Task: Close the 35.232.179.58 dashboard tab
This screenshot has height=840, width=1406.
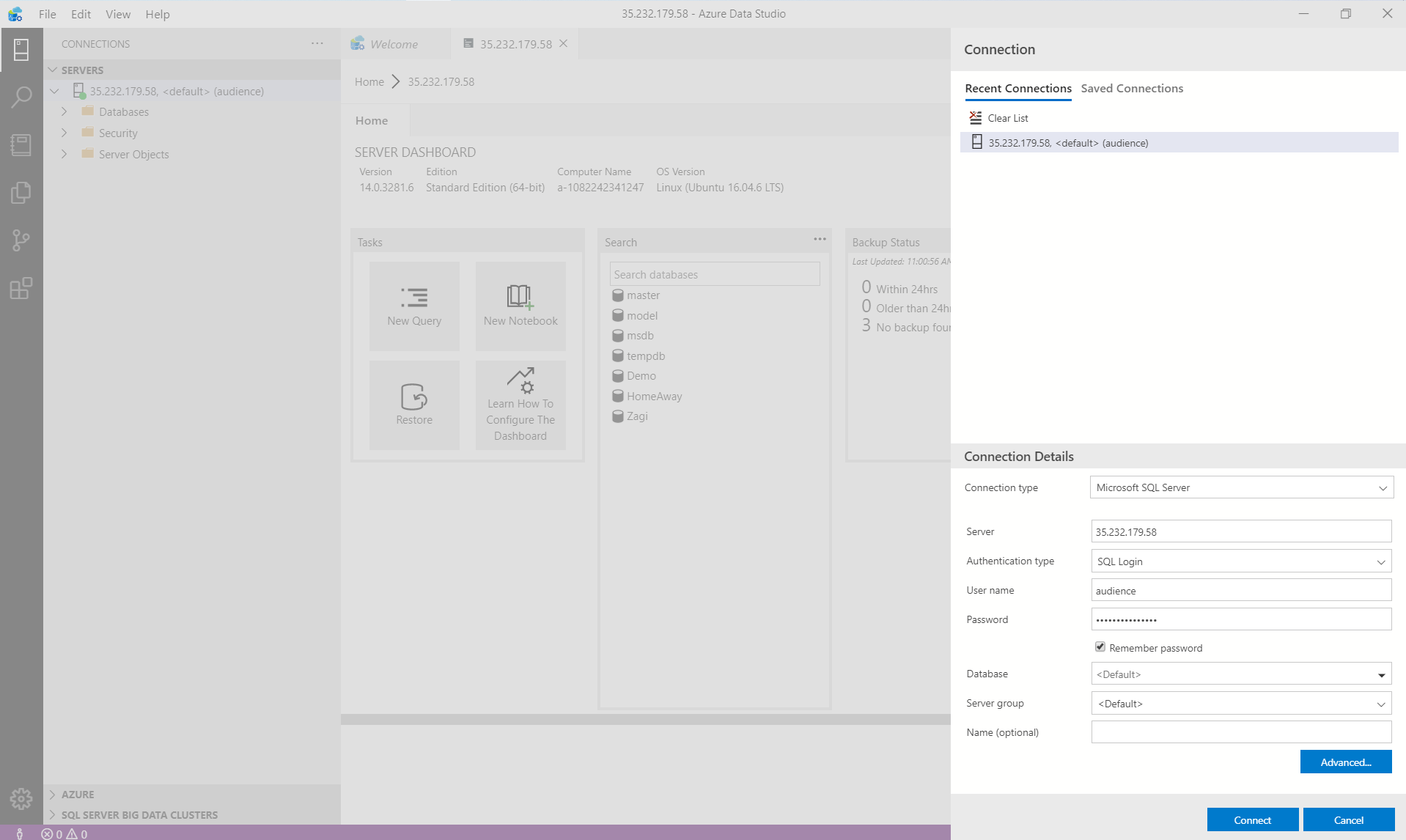Action: coord(564,43)
